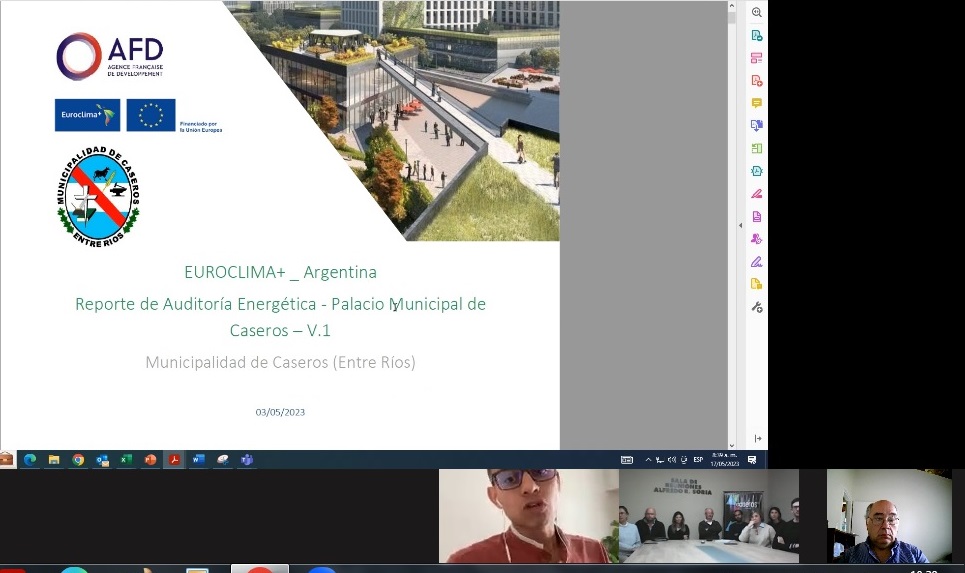Open the notification center icon
The width and height of the screenshot is (965, 573).
point(752,460)
